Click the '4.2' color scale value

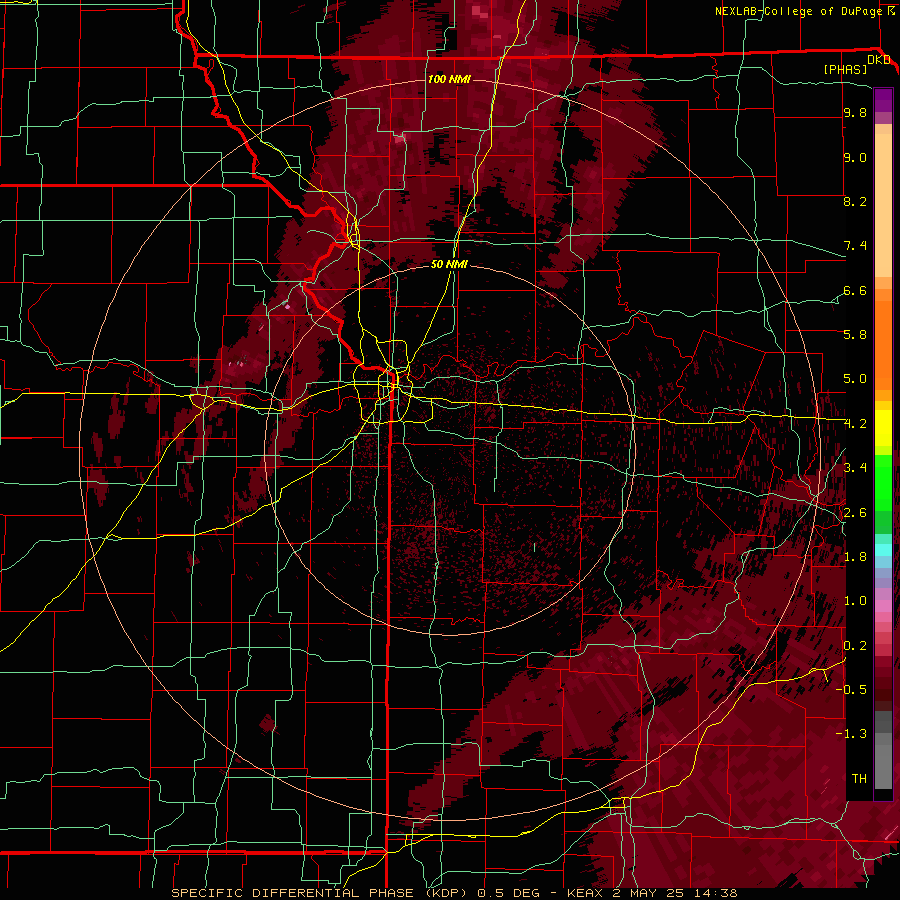(x=855, y=424)
